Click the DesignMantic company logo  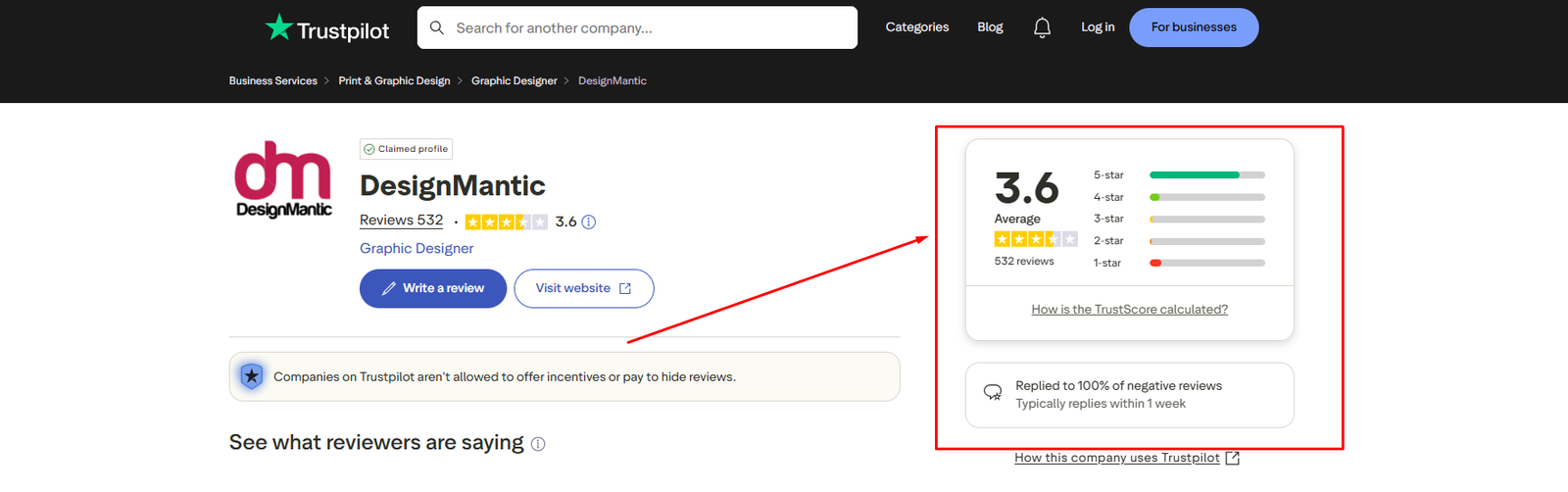(283, 179)
